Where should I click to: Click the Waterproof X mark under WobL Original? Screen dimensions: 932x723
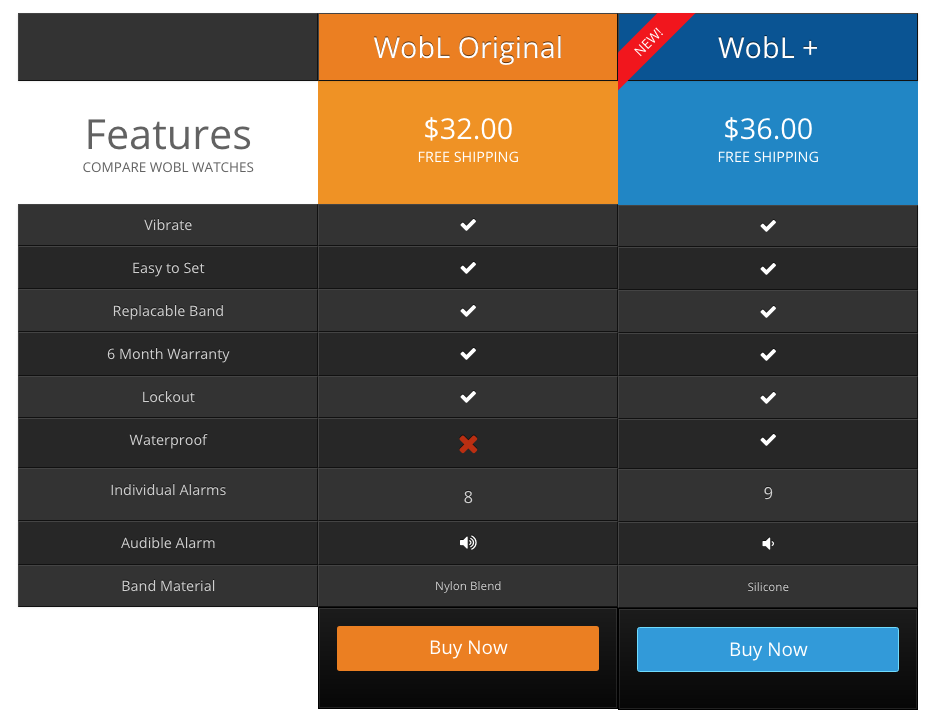point(467,443)
